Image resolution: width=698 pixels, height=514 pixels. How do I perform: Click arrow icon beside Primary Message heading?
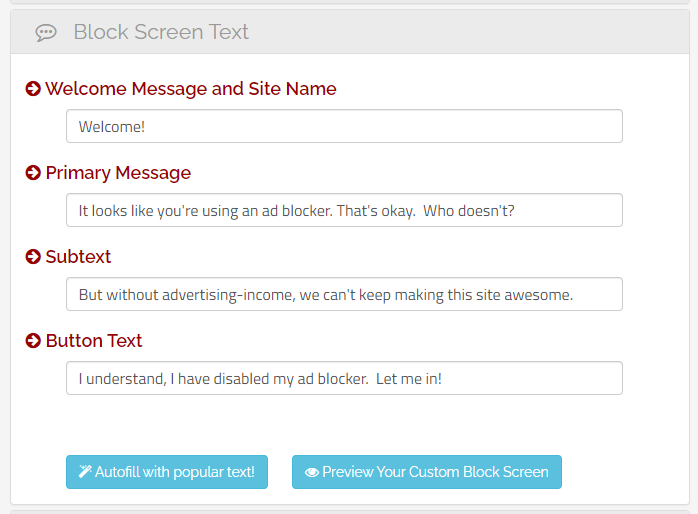tap(33, 173)
